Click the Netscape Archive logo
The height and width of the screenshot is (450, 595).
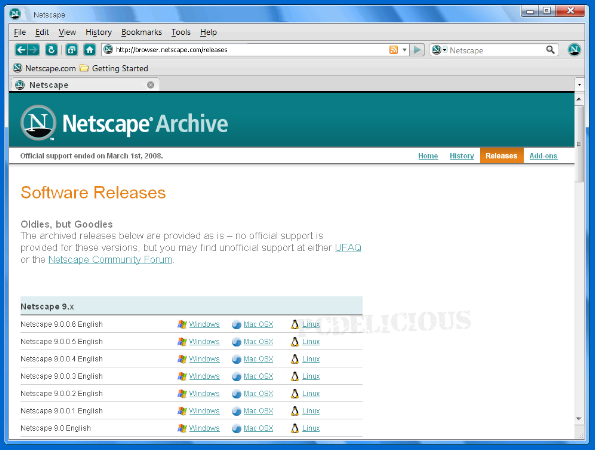[x=124, y=123]
